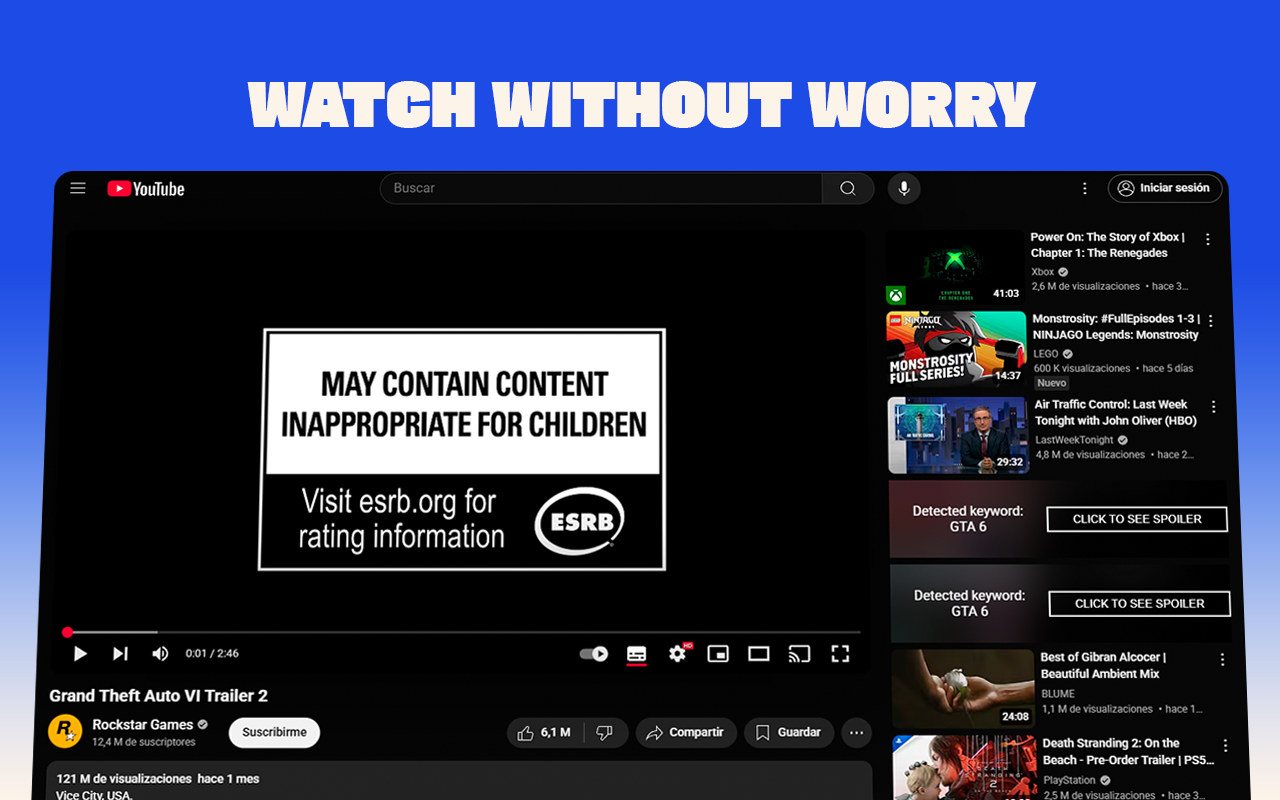1280x800 pixels.
Task: Toggle the autoplay switch
Action: [x=594, y=654]
